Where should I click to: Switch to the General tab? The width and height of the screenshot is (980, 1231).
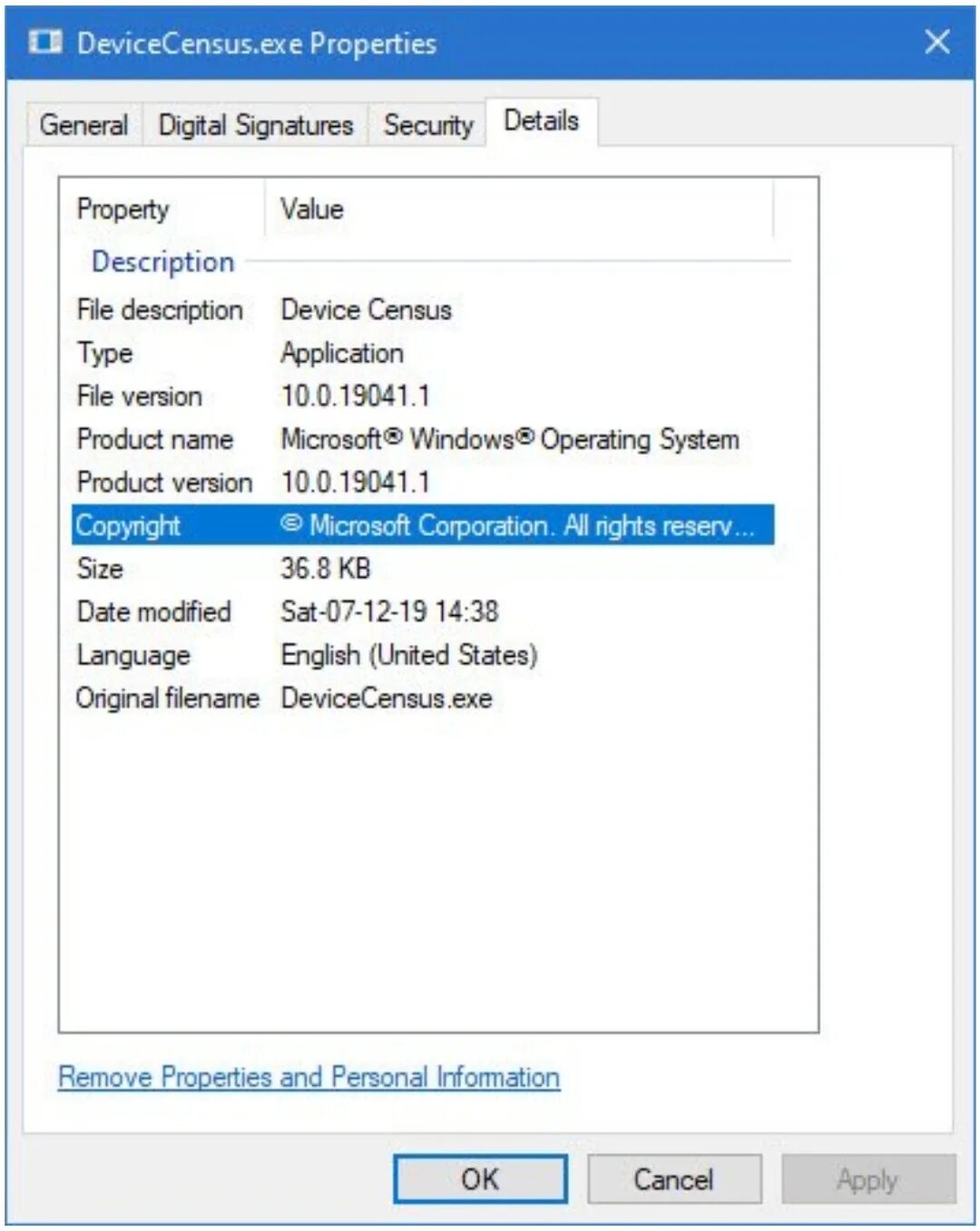click(x=83, y=125)
